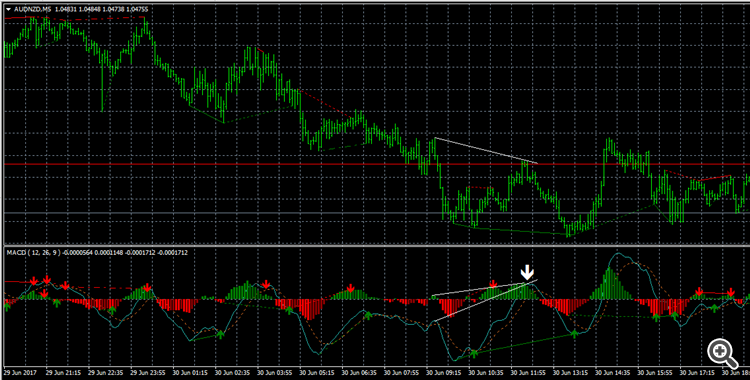The image size is (750, 380).
Task: Click red arrow just left of white arrow
Action: [493, 284]
